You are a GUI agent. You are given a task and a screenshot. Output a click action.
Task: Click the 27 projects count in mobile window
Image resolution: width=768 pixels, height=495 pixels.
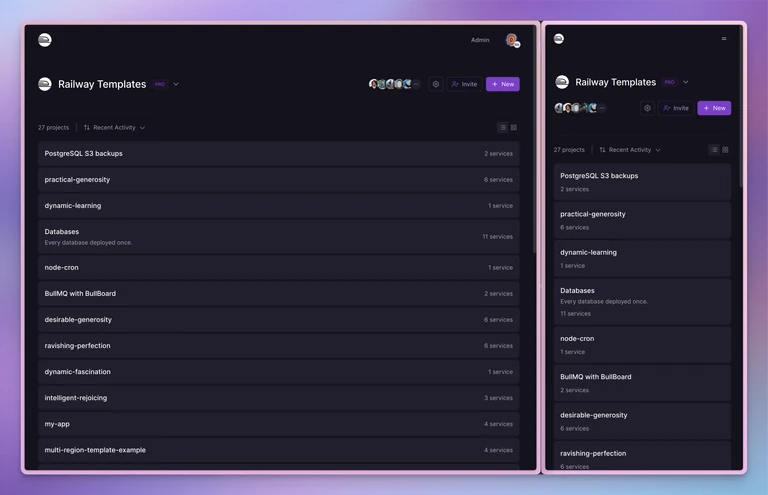click(569, 150)
